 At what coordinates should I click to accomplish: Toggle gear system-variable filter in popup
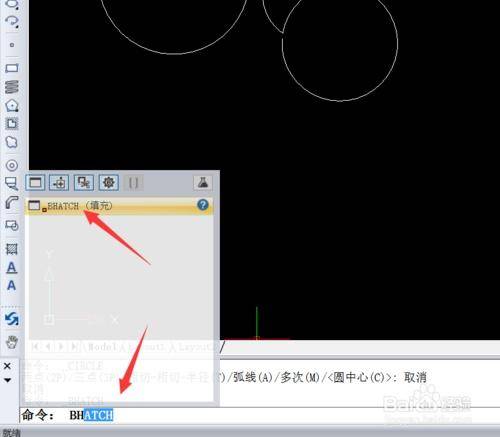[x=109, y=183]
